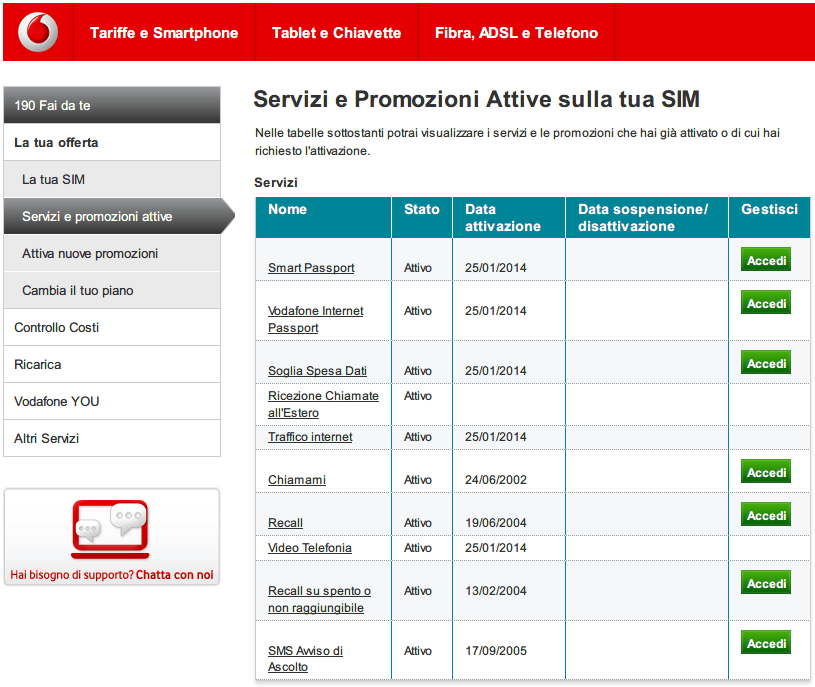Open Vodafone YOU section
The image size is (815, 687).
112,401
